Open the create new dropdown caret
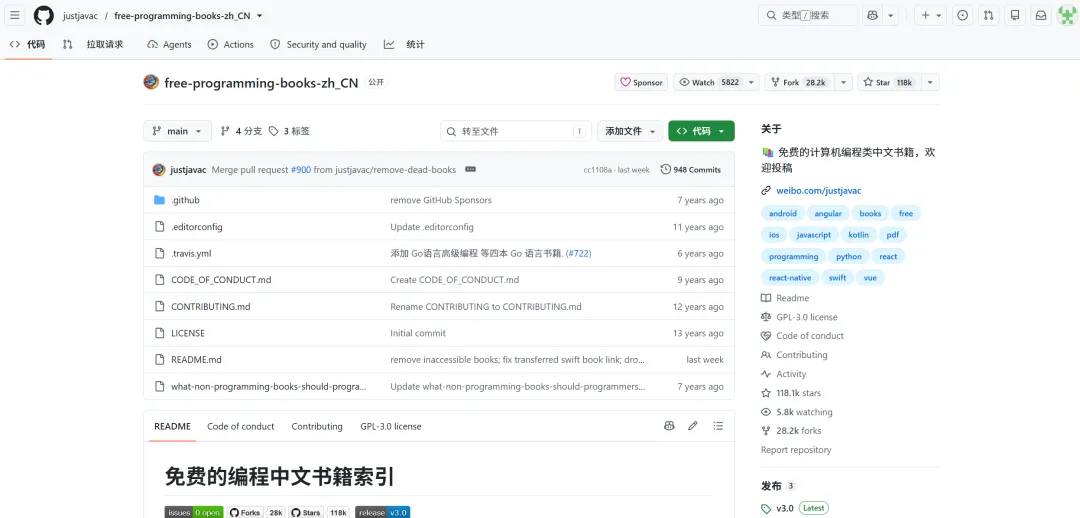 pyautogui.click(x=939, y=15)
